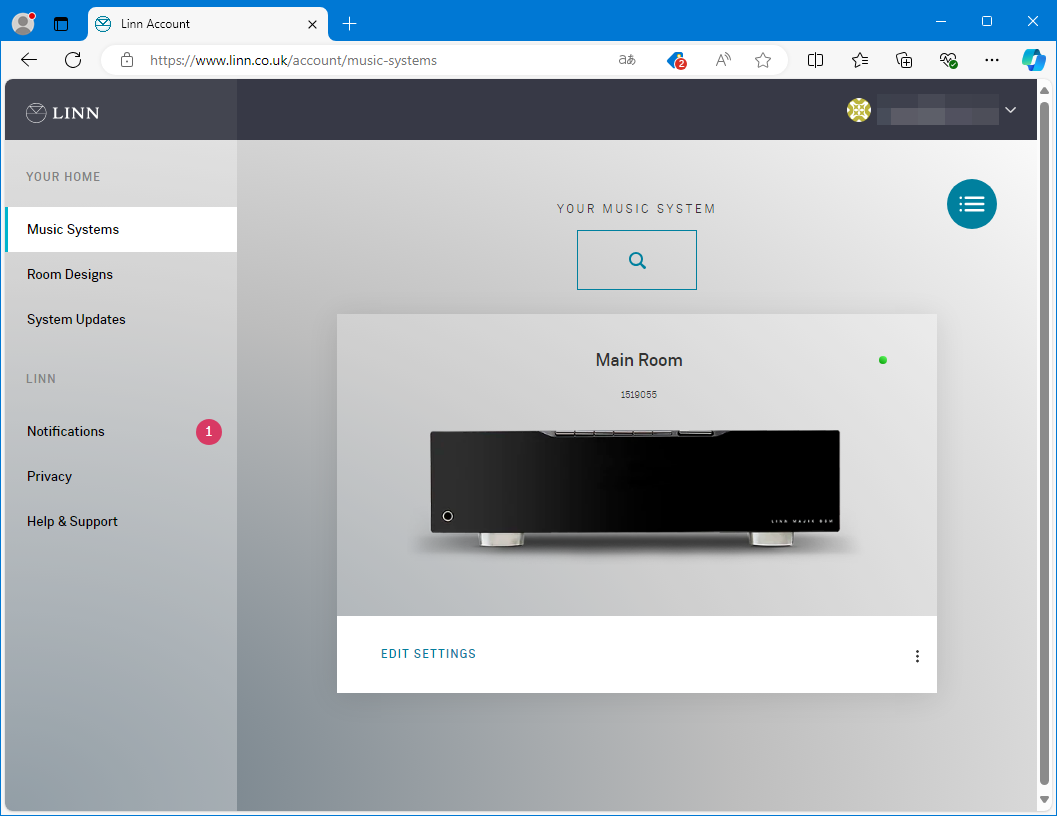This screenshot has width=1057, height=816.
Task: Select the Linn Account tab
Action: (208, 24)
